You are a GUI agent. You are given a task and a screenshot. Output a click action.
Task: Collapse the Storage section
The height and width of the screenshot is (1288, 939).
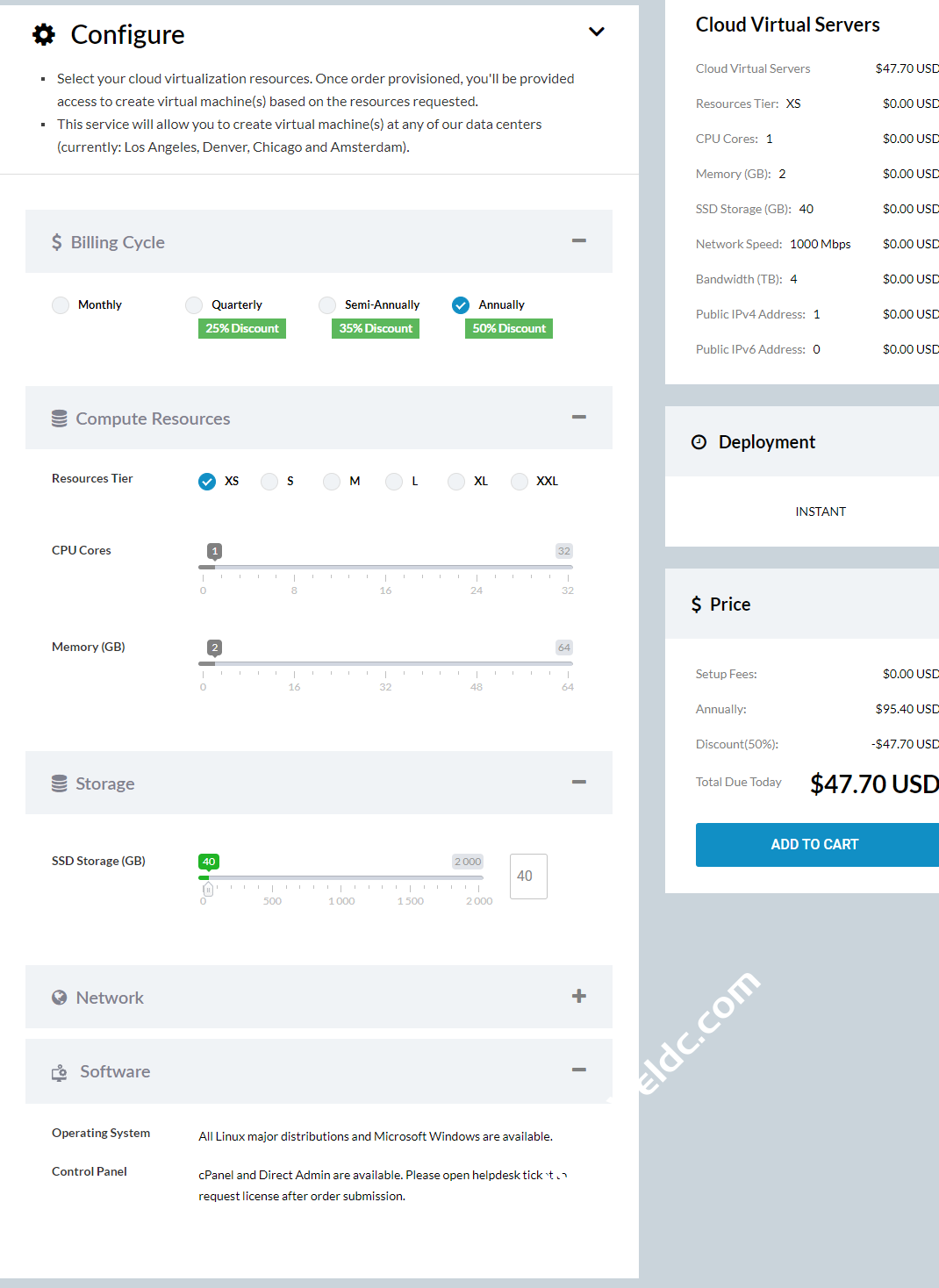(579, 782)
